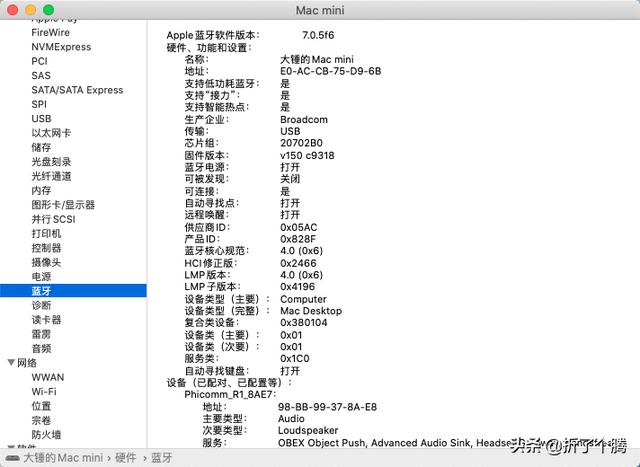Minimize window with yellow button

pos(31,10)
